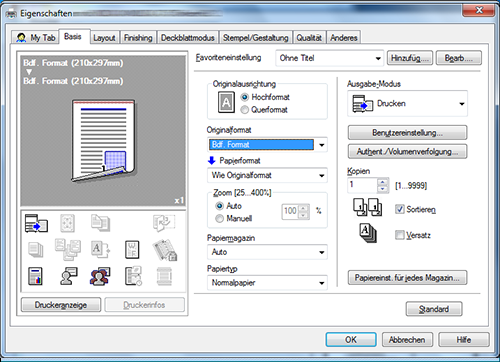
Task: Click the greyed booklet fold icon
Action: click(x=164, y=223)
